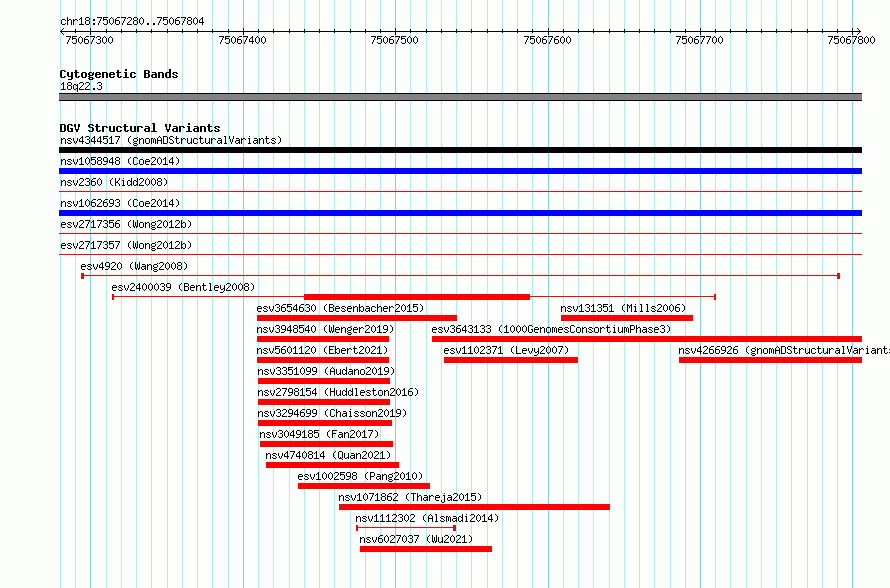Click the 18q22.3 band label

coord(81,86)
